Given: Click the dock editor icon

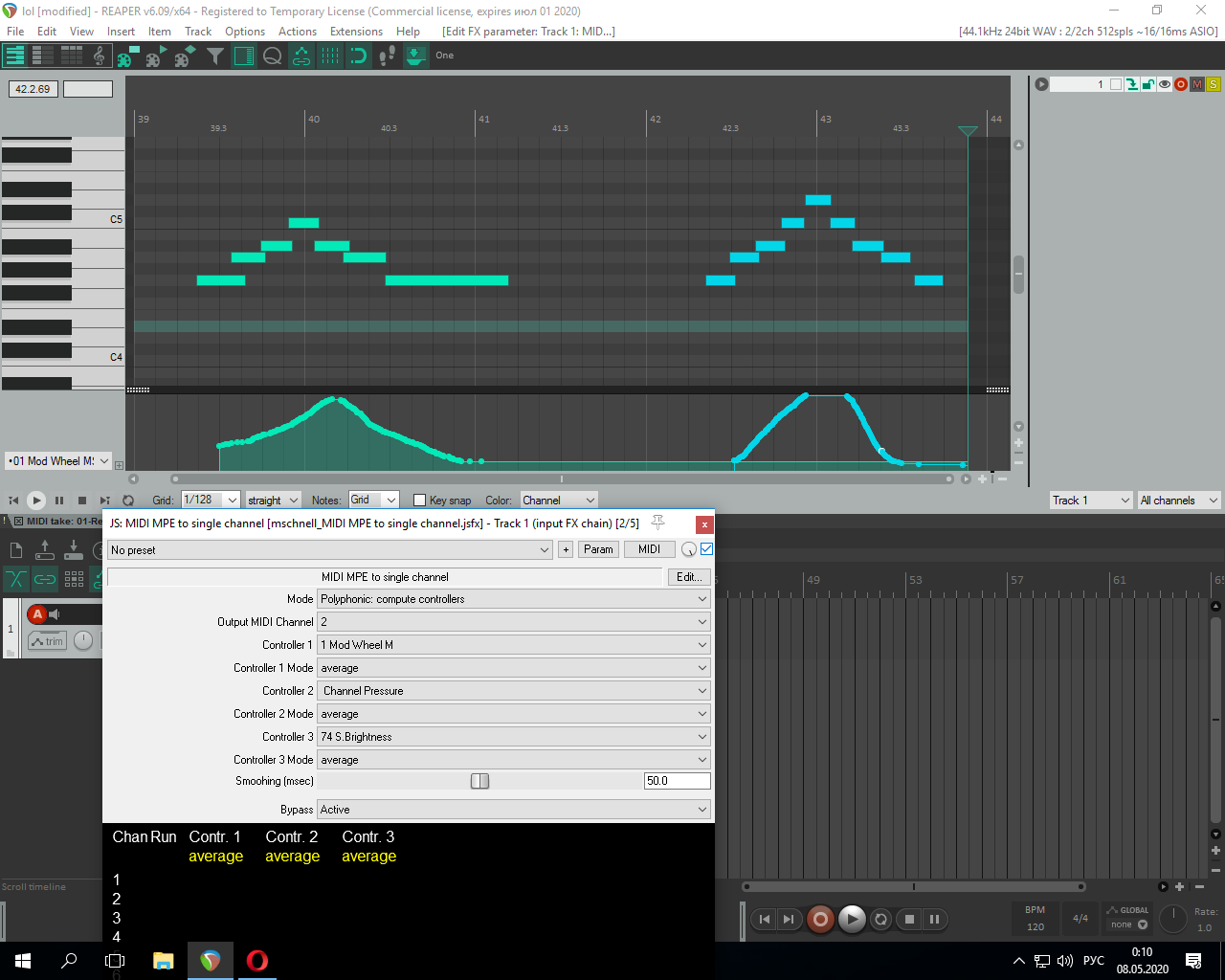Looking at the screenshot, I should [x=416, y=56].
